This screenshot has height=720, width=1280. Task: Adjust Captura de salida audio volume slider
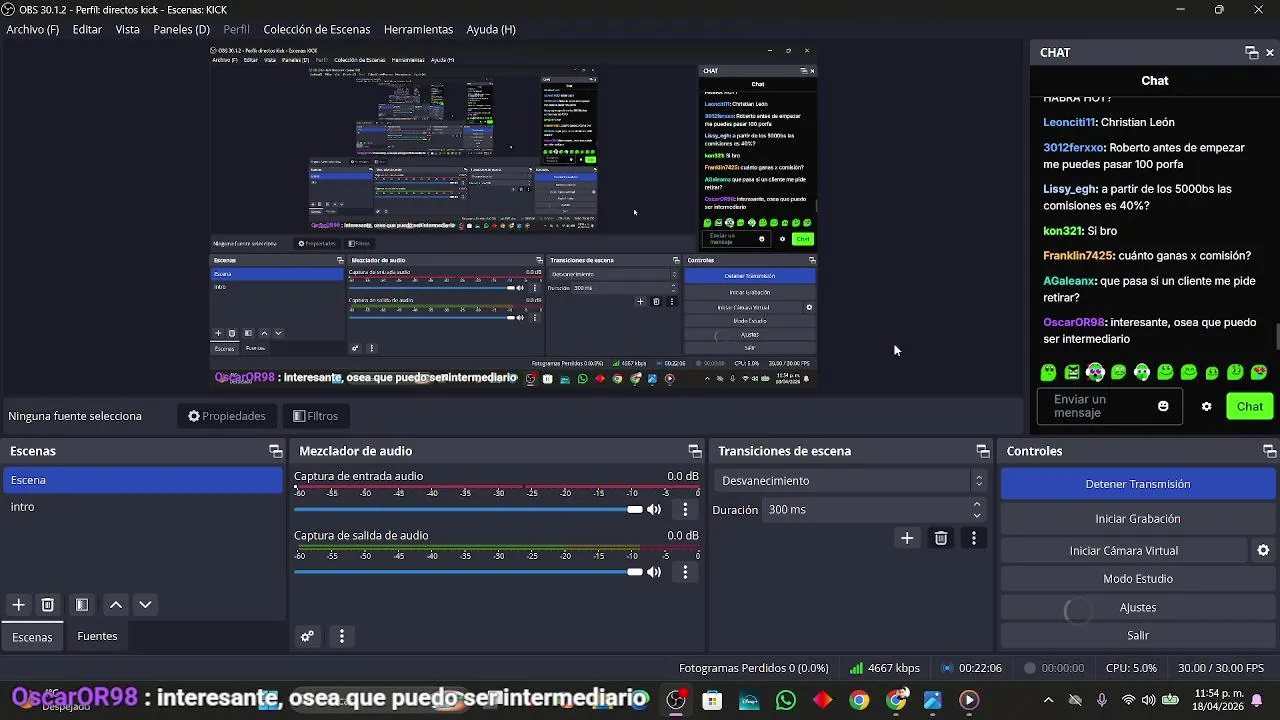pos(468,572)
